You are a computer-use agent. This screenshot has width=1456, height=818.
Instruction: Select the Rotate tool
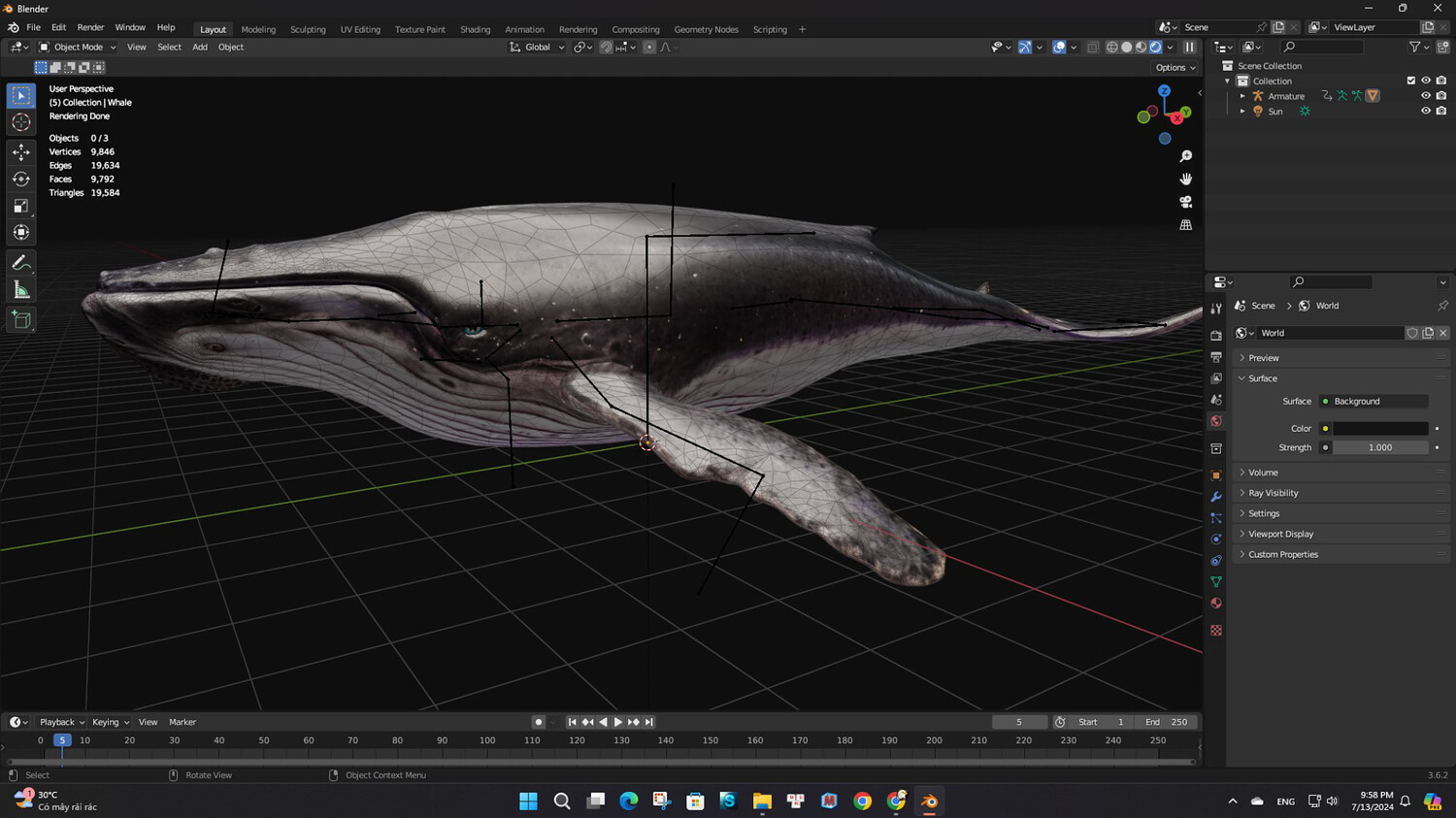pyautogui.click(x=21, y=179)
